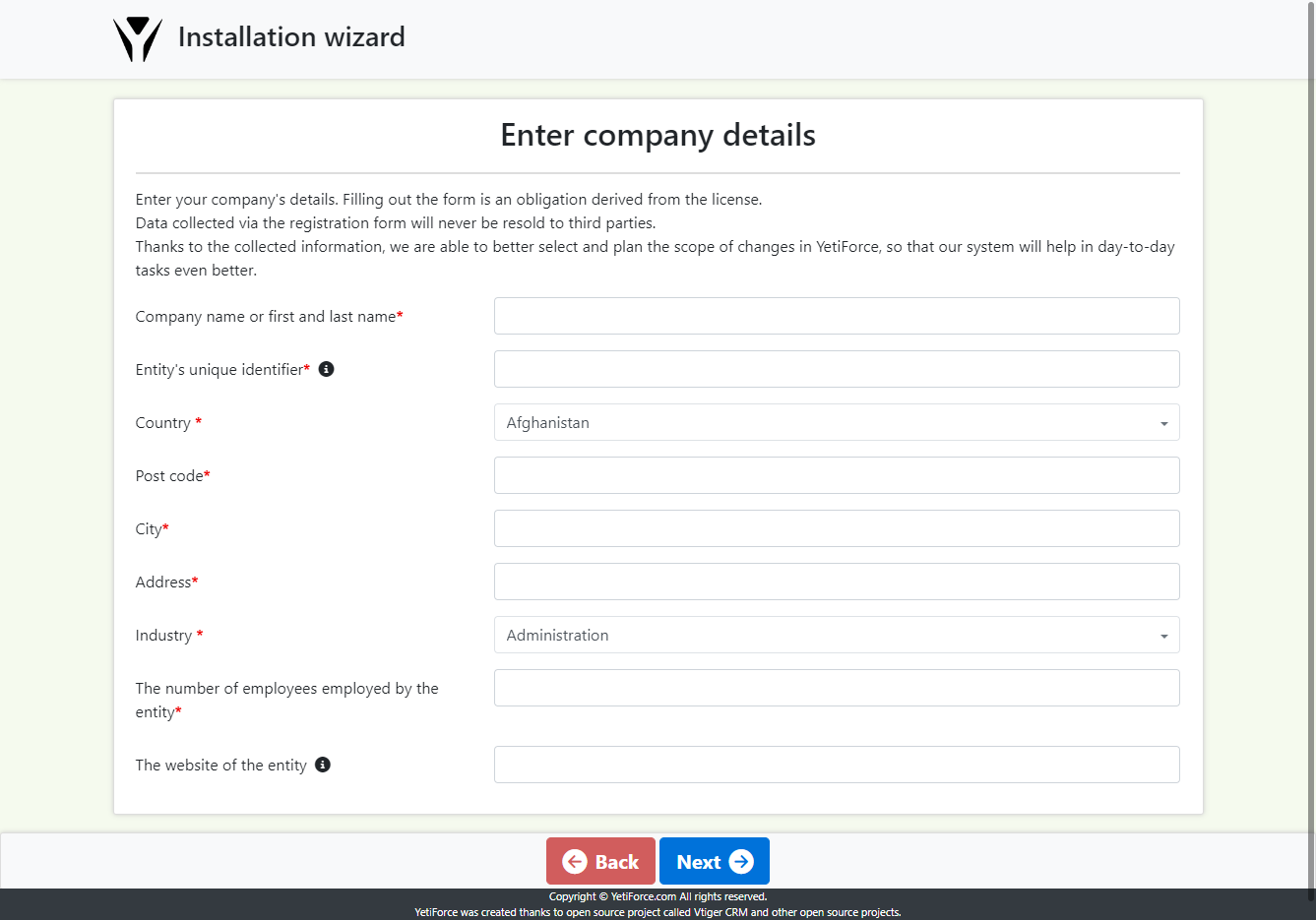Open the Country dropdown showing Afghanistan
Image resolution: width=1316 pixels, height=920 pixels.
point(836,422)
